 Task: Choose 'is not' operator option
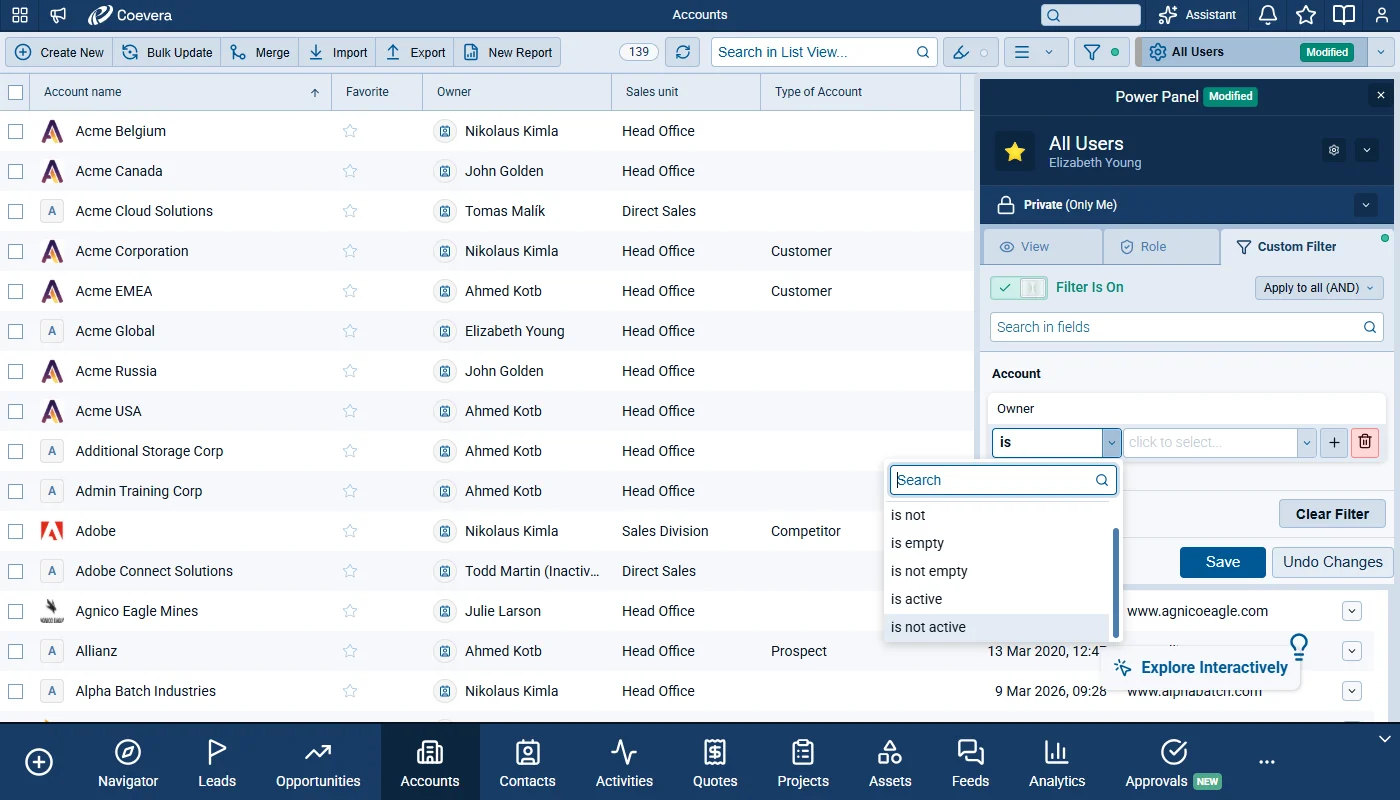(998, 515)
